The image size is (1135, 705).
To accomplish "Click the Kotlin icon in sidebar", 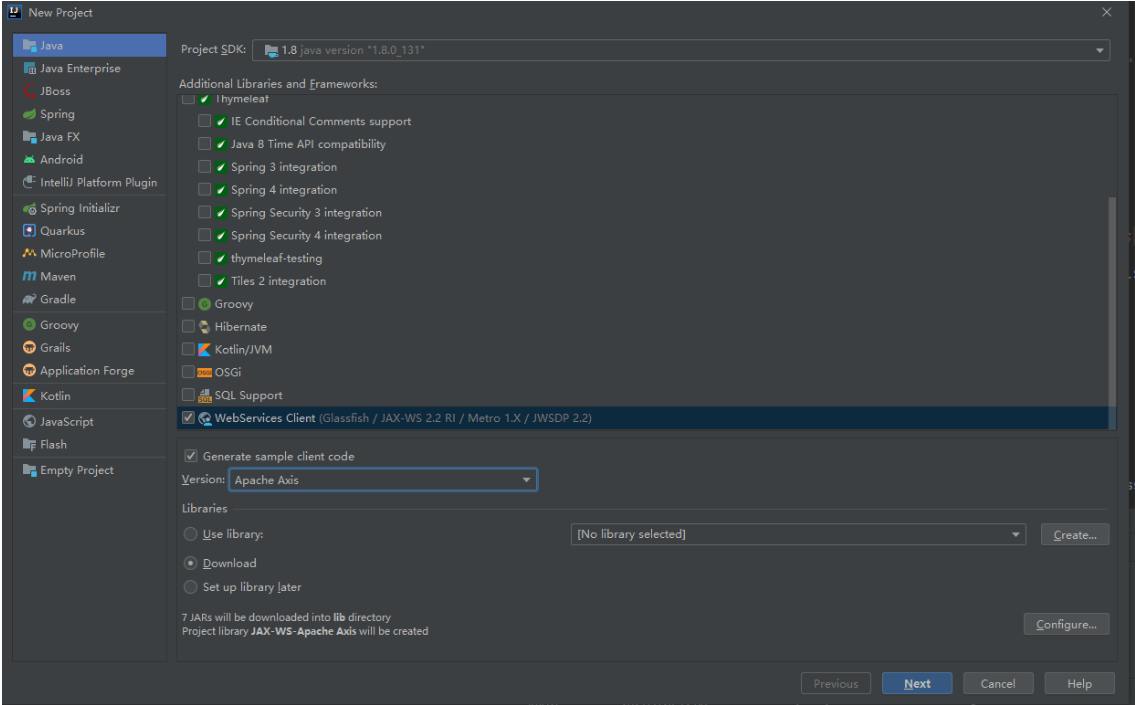I will click(29, 396).
